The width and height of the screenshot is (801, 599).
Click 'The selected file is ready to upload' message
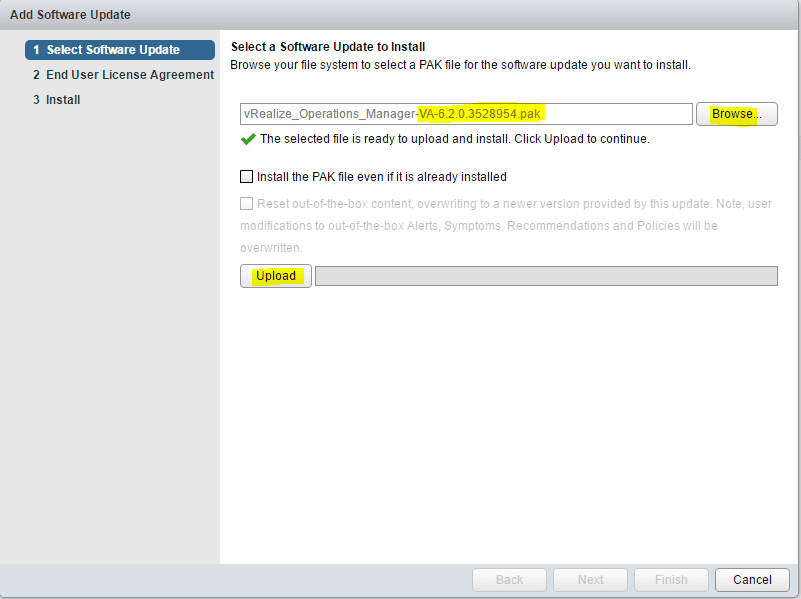coord(455,139)
